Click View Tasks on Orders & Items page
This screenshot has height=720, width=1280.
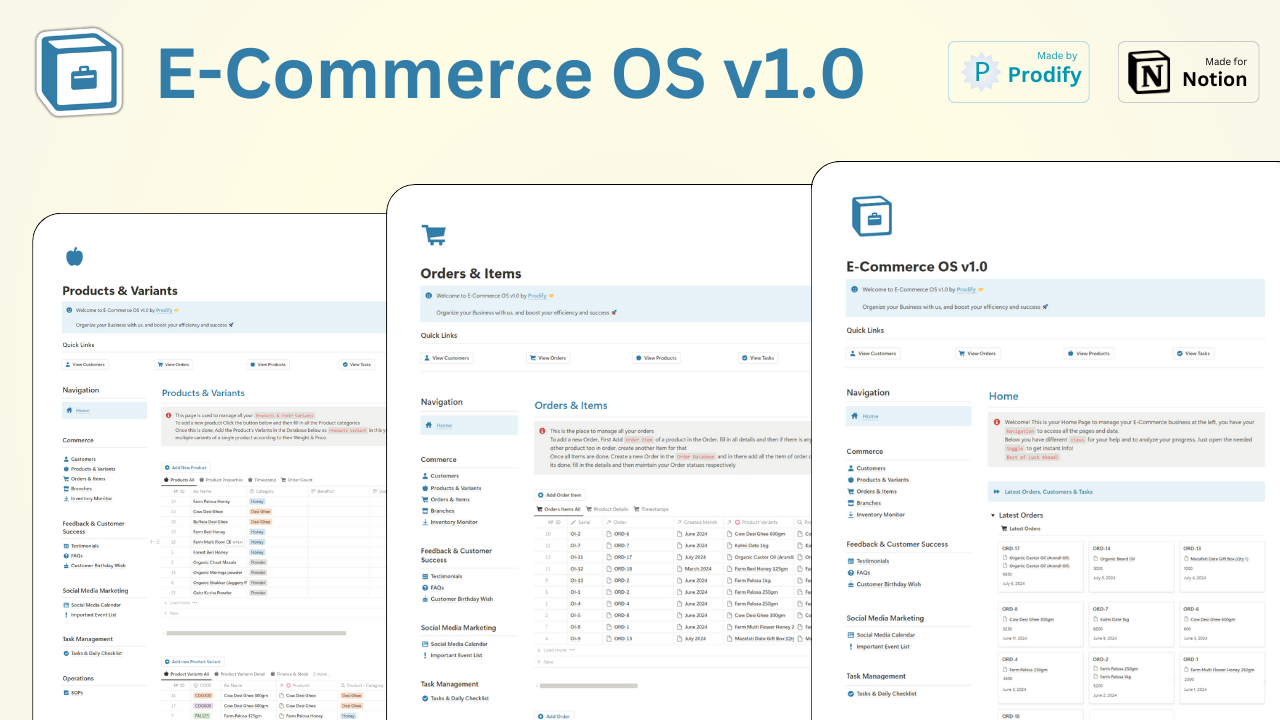pos(758,358)
